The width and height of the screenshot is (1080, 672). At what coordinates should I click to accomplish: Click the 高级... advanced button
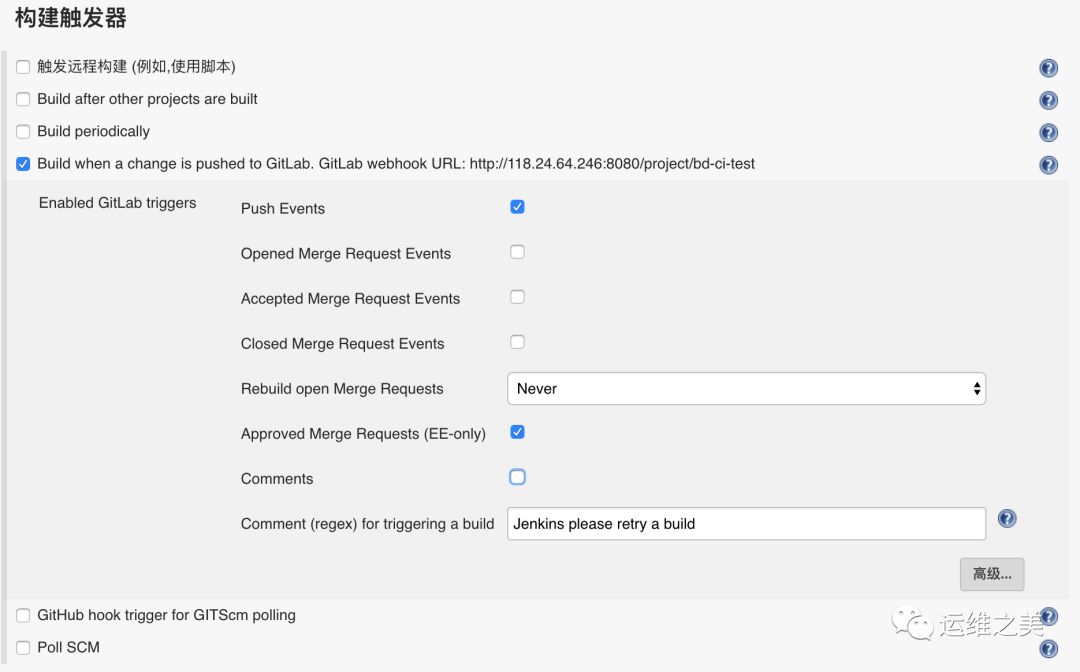point(992,574)
